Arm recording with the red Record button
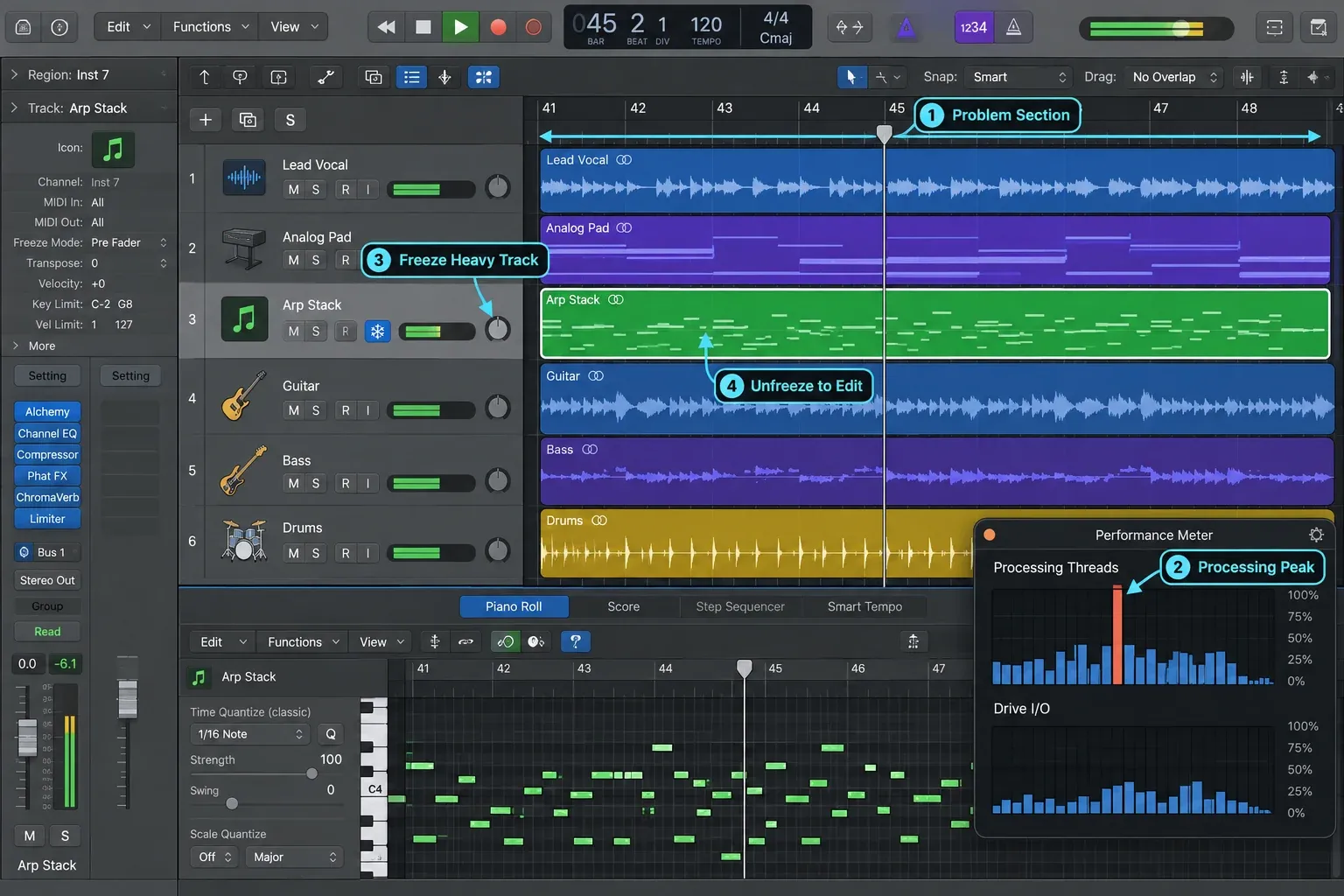Image resolution: width=1344 pixels, height=896 pixels. coord(498,27)
